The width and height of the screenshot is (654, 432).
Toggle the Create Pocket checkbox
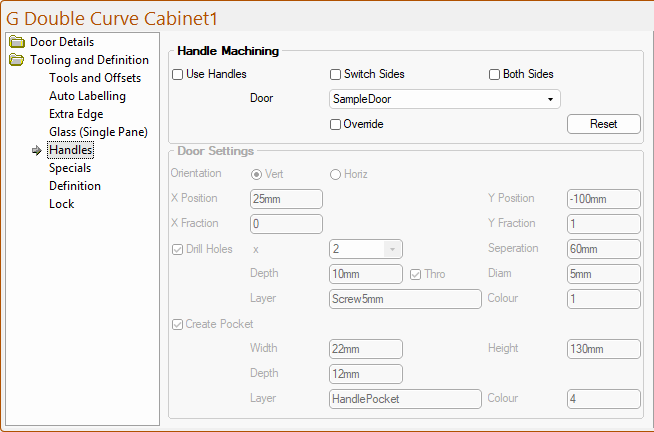point(178,324)
